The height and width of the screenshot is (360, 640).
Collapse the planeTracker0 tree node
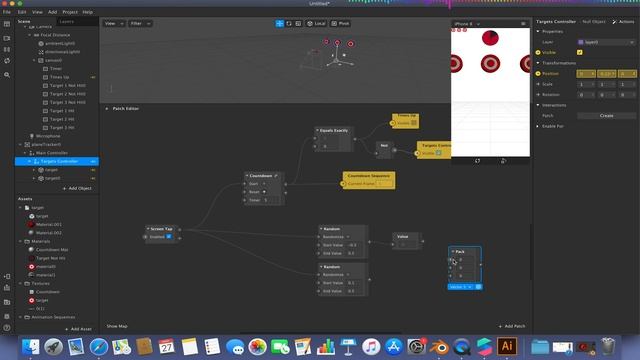tap(20, 144)
